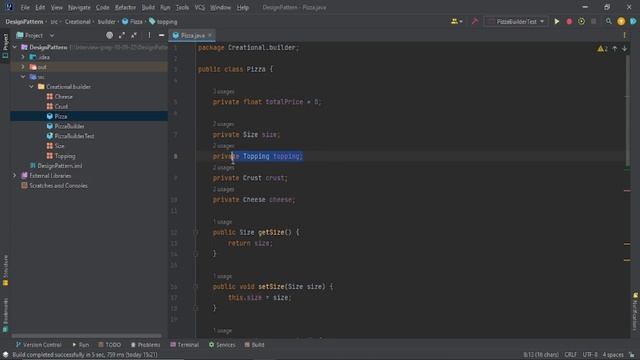The height and width of the screenshot is (360, 640).
Task: Run with coverage icon in toolbar
Action: click(581, 22)
